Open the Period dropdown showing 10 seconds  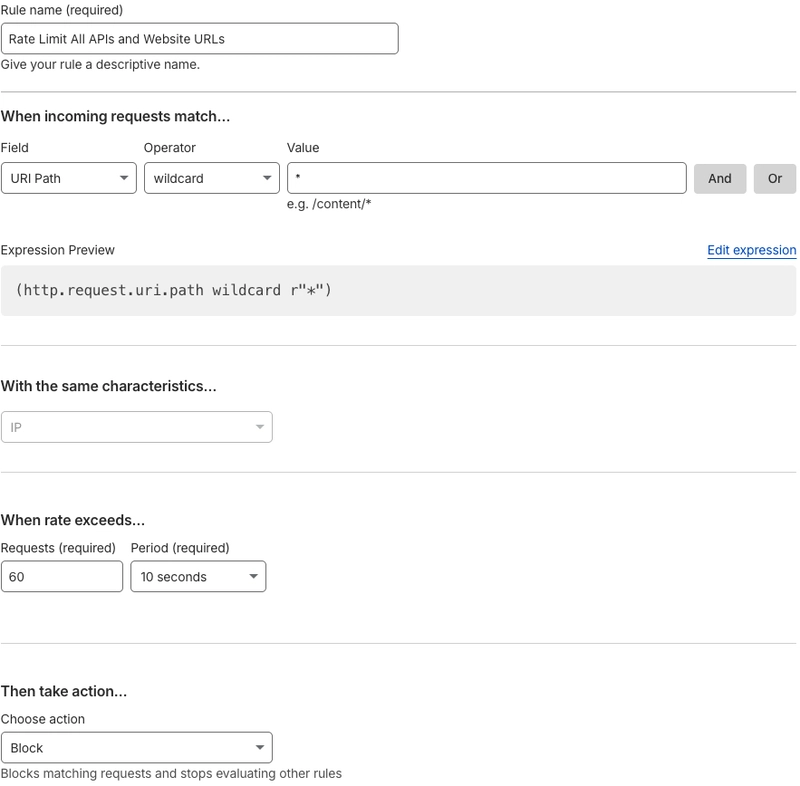click(x=198, y=576)
